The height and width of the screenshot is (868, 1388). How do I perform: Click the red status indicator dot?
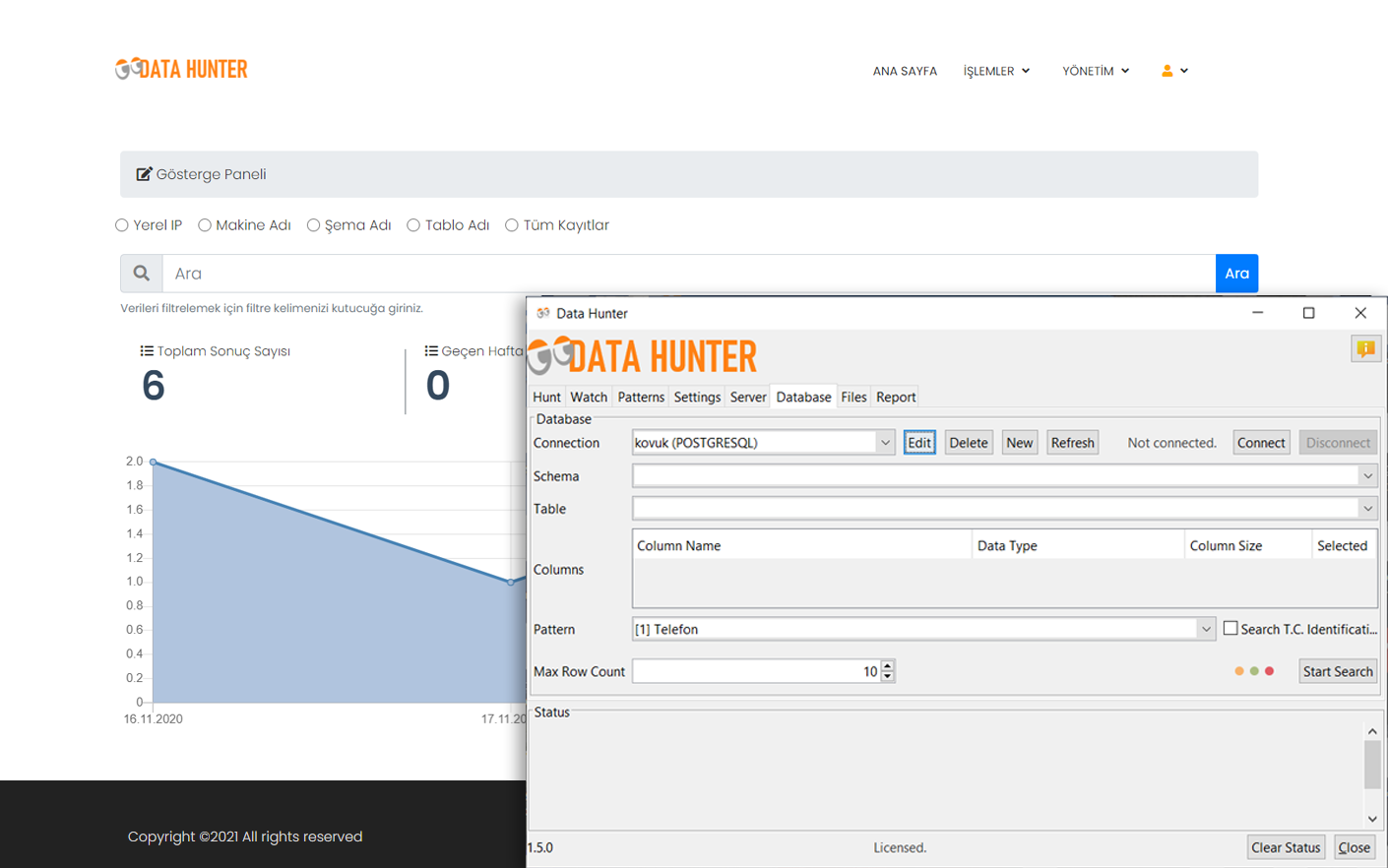click(x=1270, y=671)
